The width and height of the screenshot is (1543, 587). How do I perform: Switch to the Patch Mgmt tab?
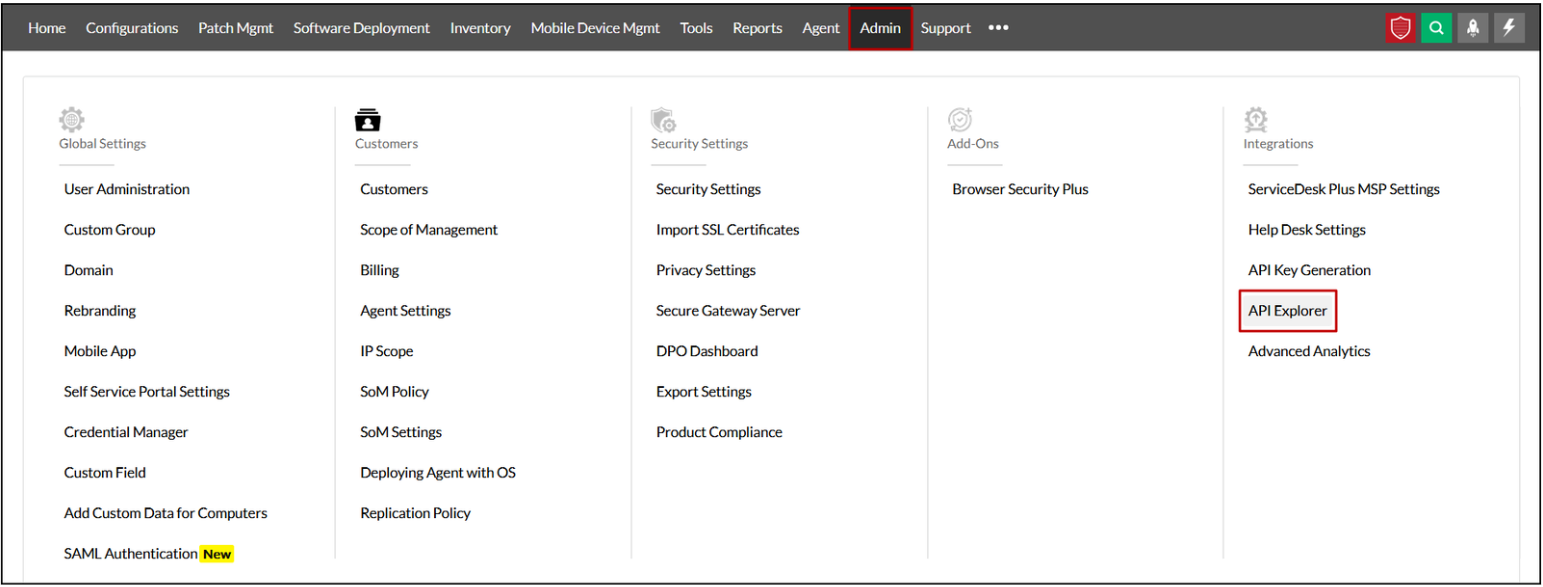coord(235,28)
